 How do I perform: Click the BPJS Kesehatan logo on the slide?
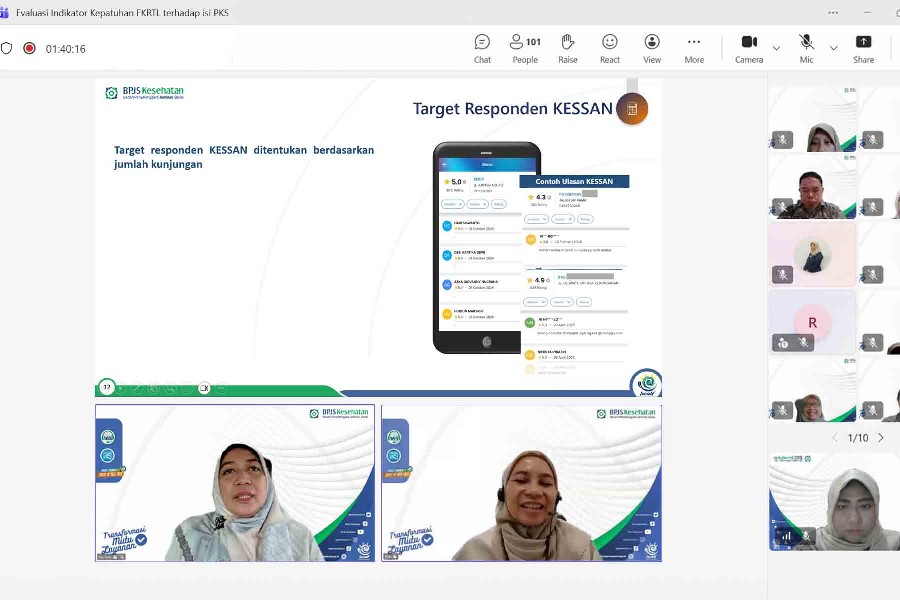click(x=145, y=92)
